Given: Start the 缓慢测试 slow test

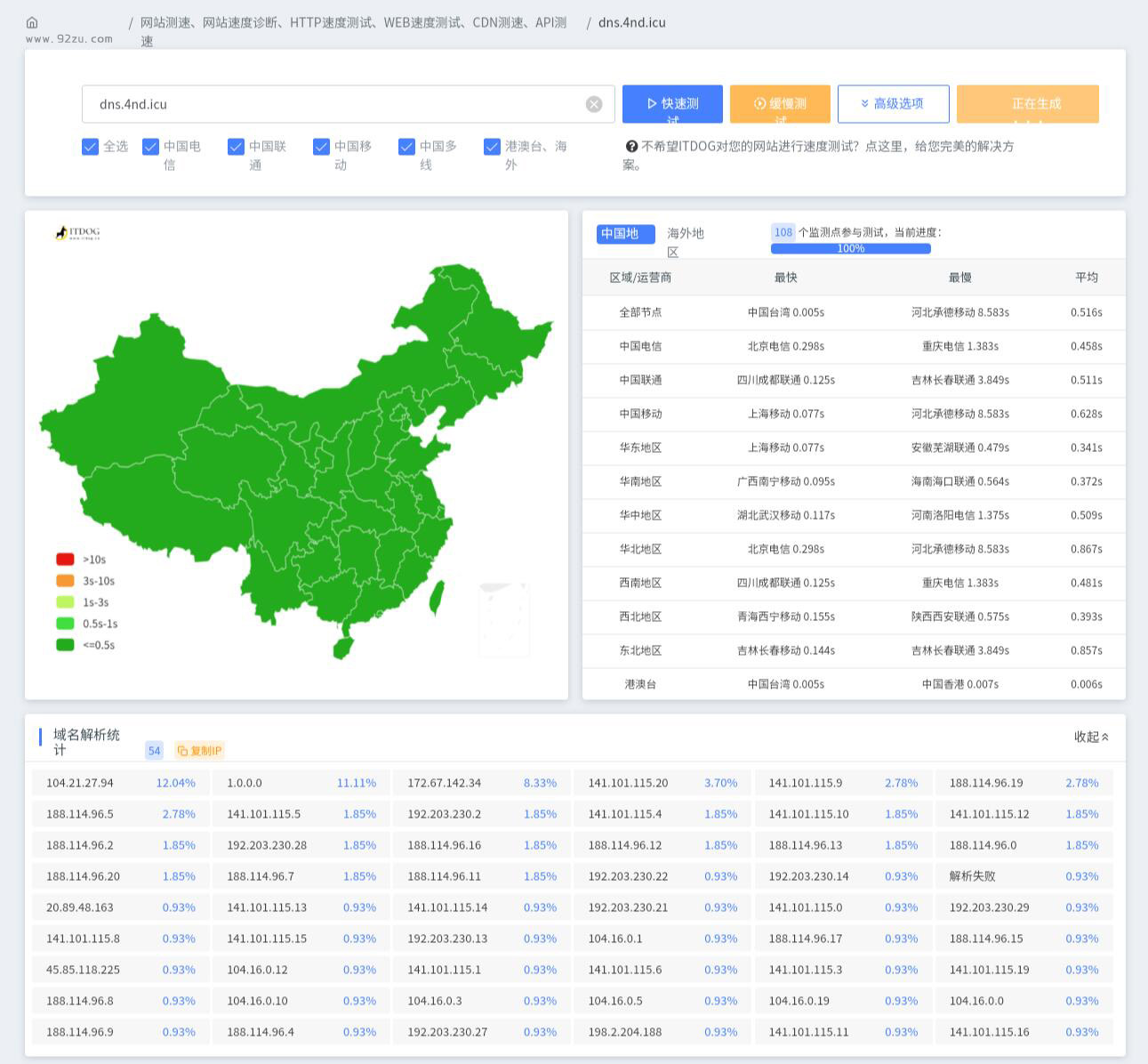Looking at the screenshot, I should click(x=780, y=104).
